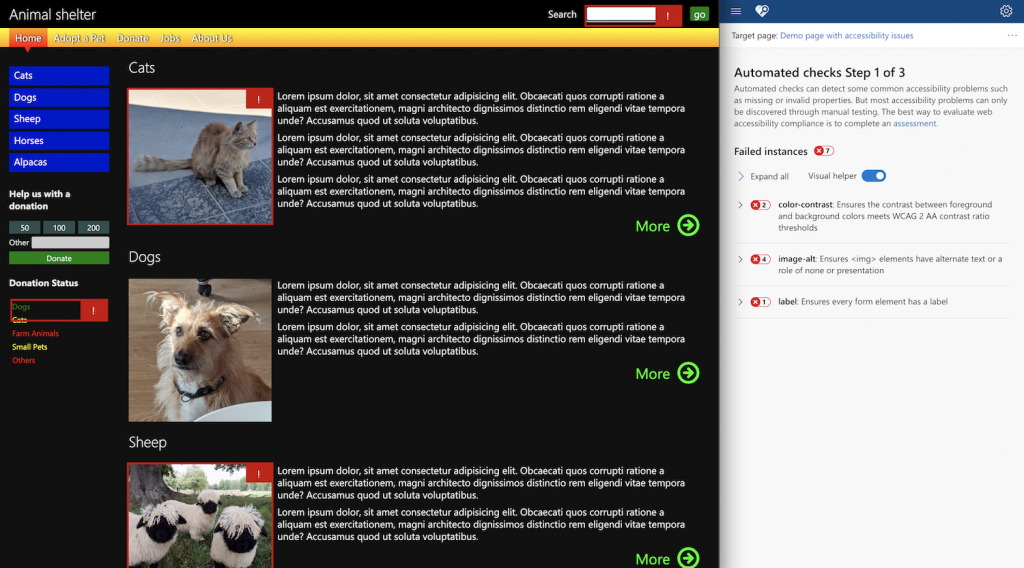1024x568 pixels.
Task: Open the Jobs navigation tab
Action: coord(170,38)
